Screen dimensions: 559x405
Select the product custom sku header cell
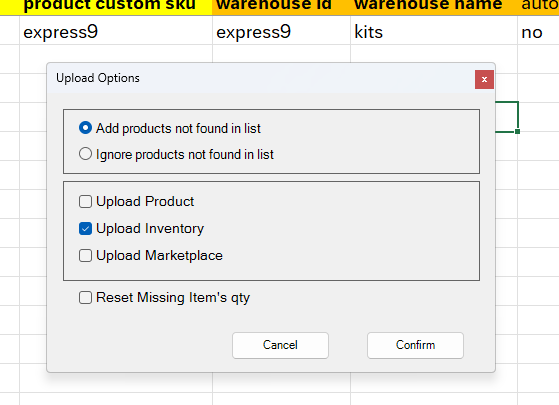(116, 7)
